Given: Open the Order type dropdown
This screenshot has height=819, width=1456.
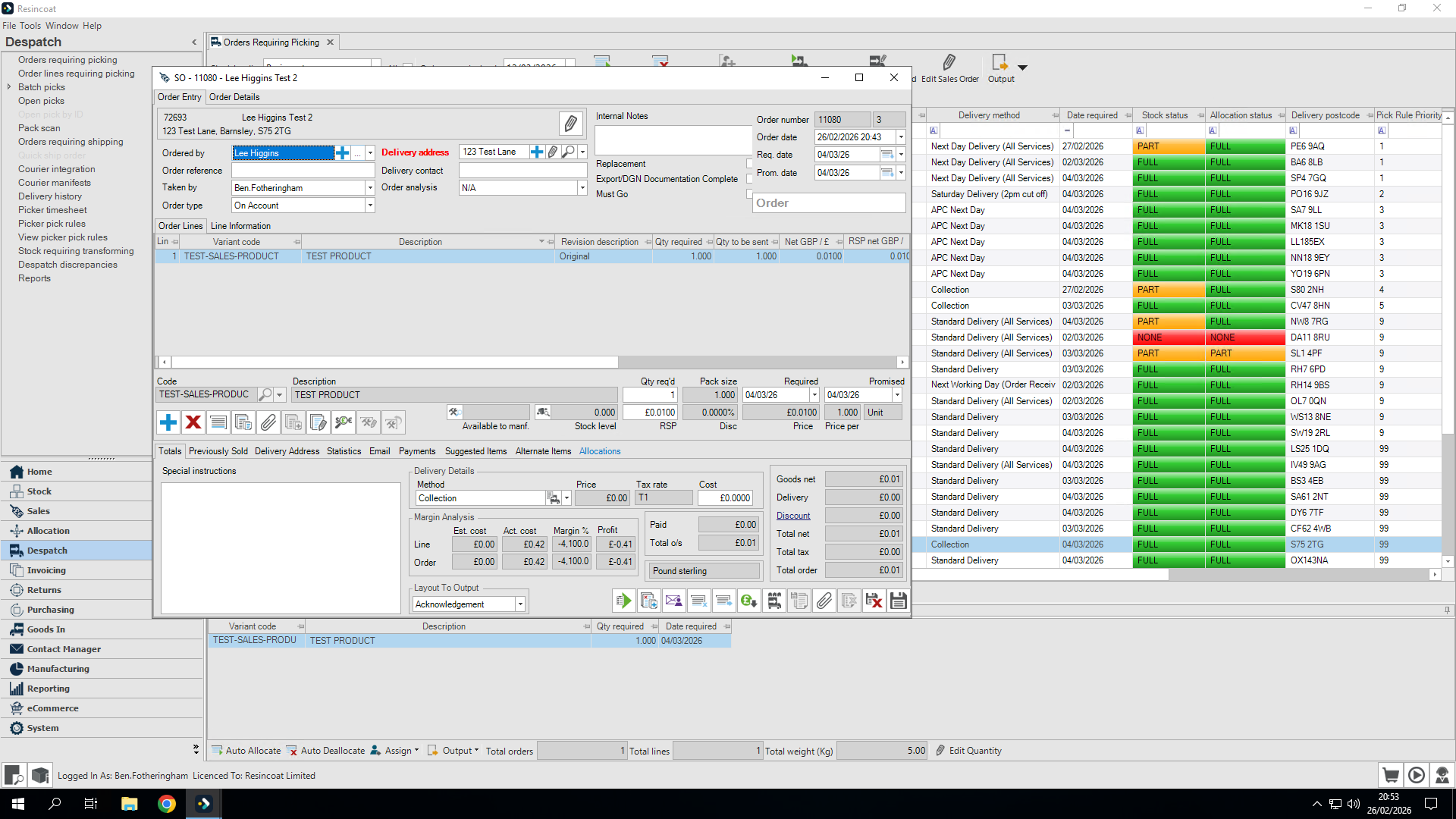Looking at the screenshot, I should [x=370, y=206].
